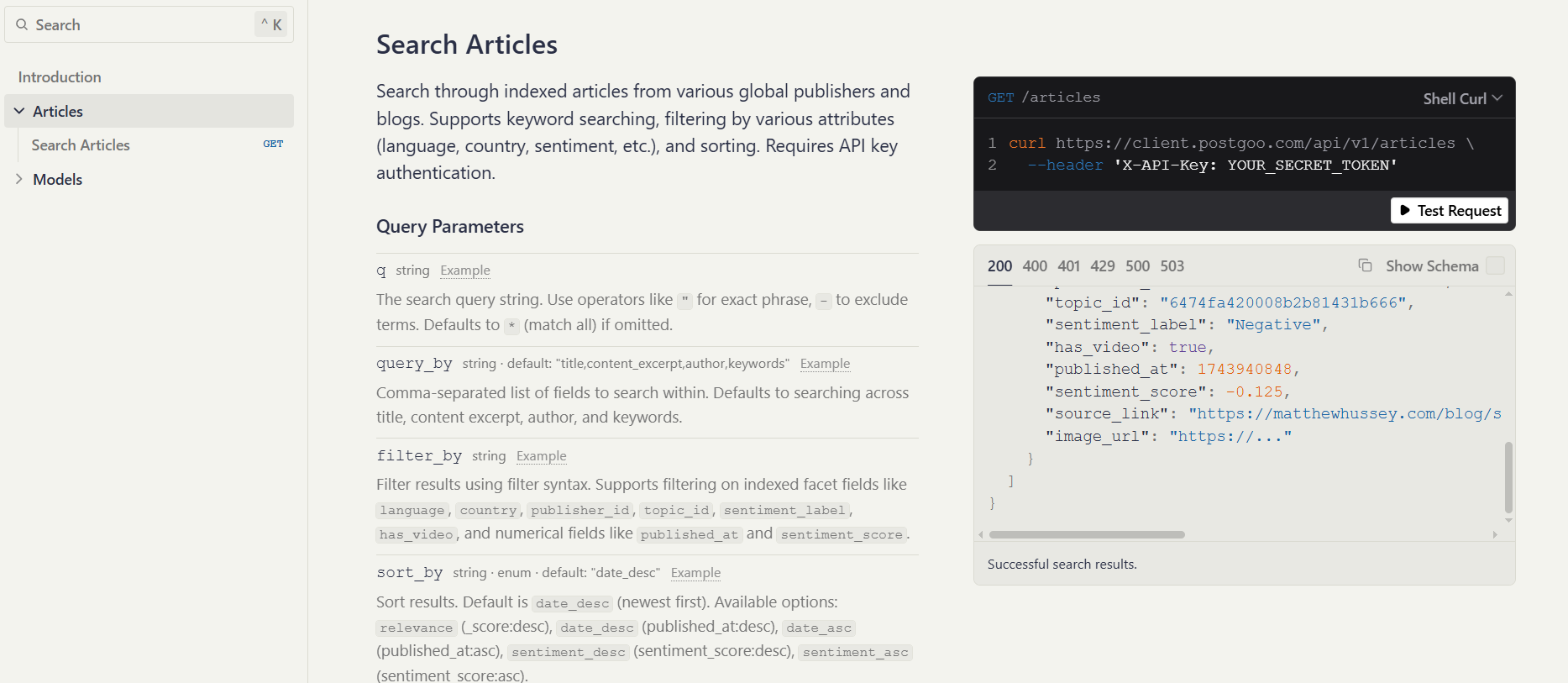Image resolution: width=1568 pixels, height=683 pixels.
Task: Open the Shell Curl language dropdown
Action: 1462,98
